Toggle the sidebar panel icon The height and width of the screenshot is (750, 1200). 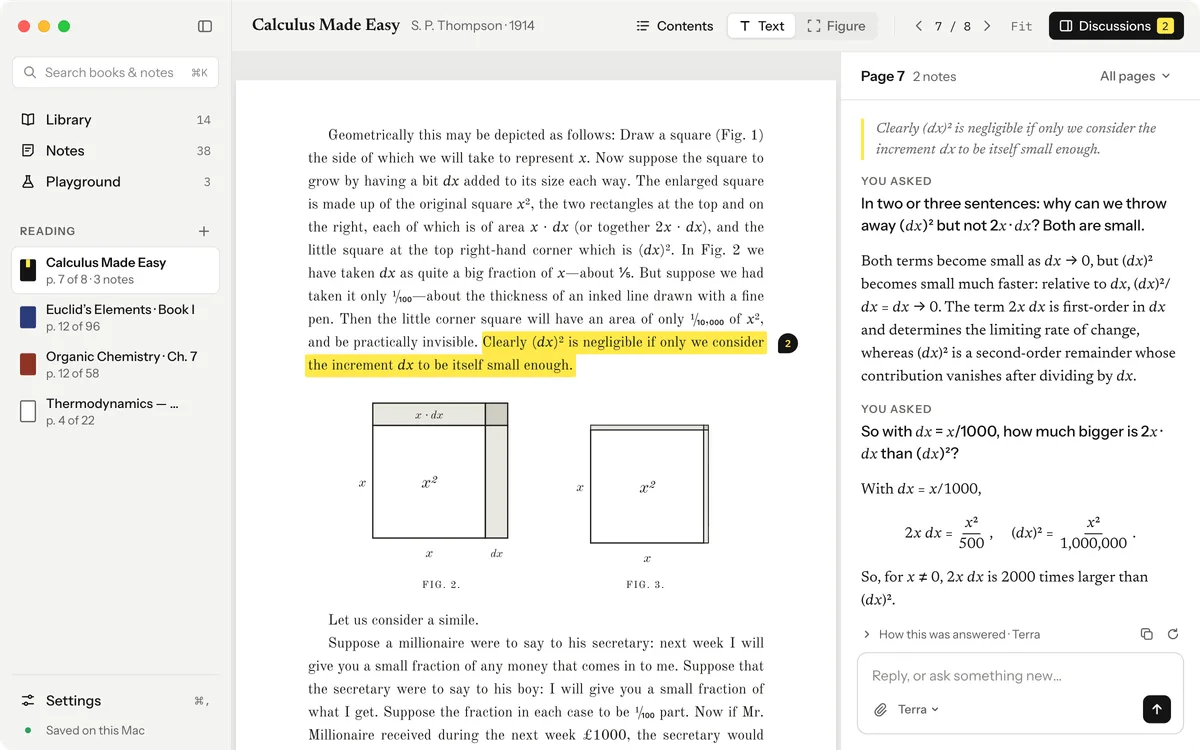(x=205, y=26)
